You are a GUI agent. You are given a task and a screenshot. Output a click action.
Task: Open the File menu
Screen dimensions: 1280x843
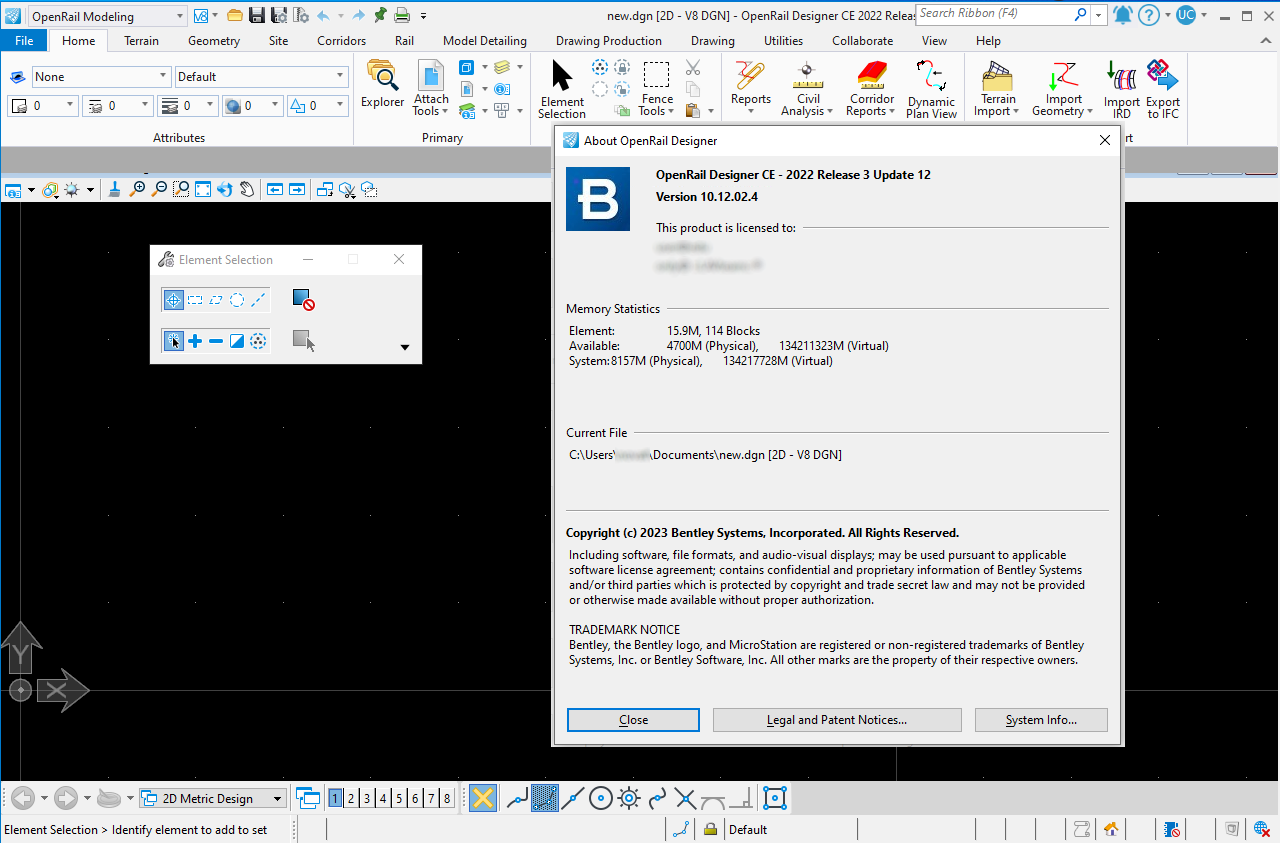[24, 41]
